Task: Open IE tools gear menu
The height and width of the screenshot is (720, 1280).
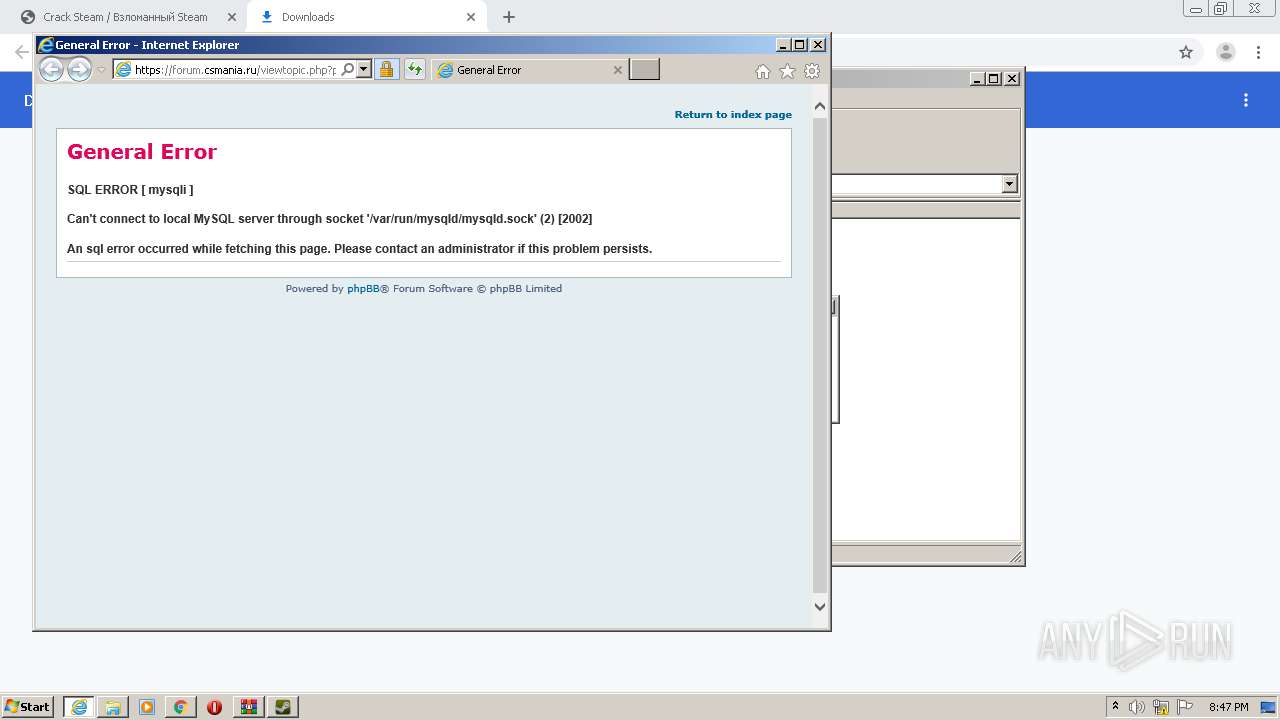Action: [812, 71]
